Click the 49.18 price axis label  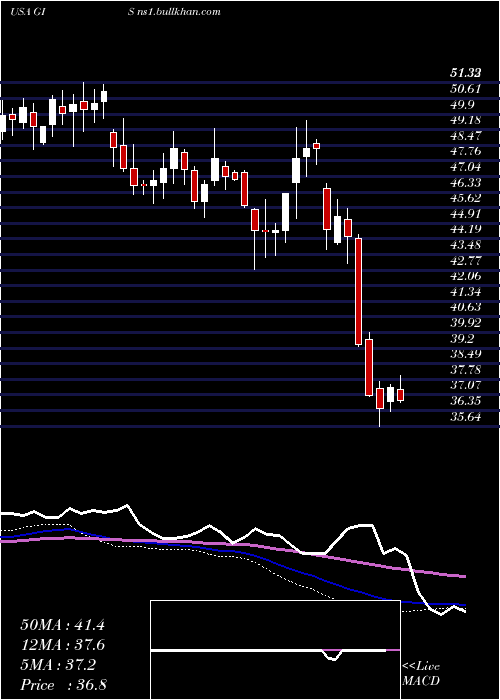click(x=465, y=120)
